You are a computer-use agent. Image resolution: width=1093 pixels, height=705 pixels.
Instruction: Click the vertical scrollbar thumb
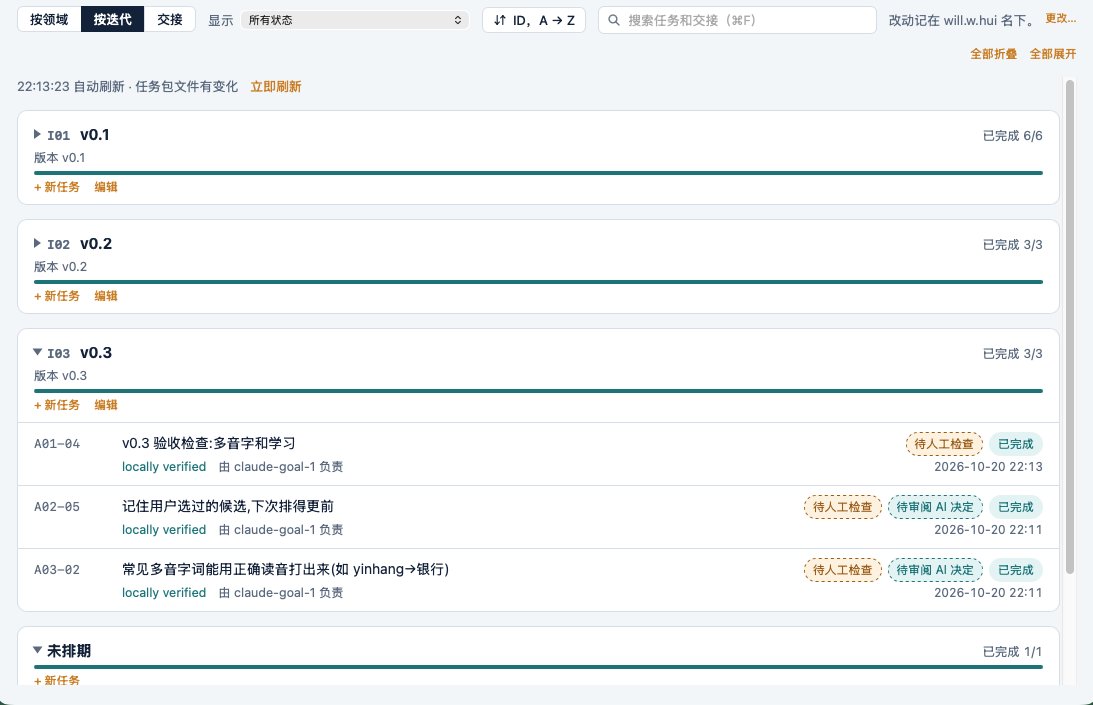coord(1070,326)
